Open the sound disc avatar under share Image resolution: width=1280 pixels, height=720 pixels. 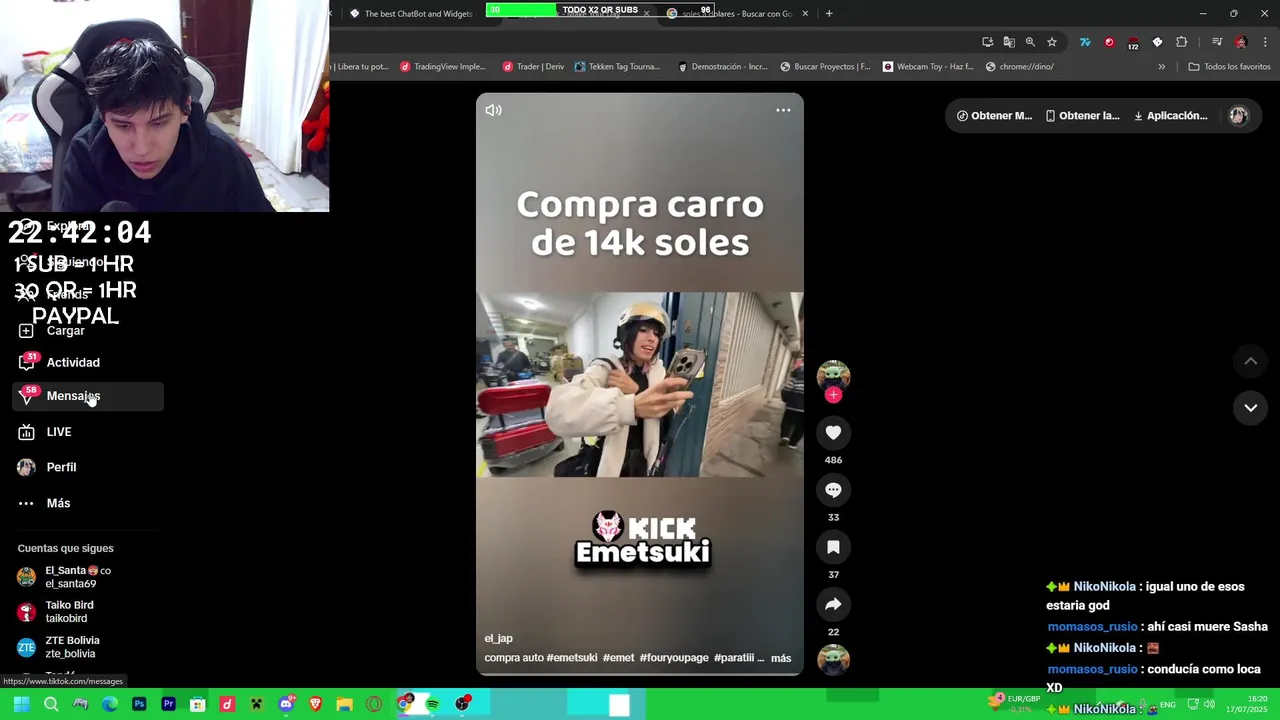833,660
